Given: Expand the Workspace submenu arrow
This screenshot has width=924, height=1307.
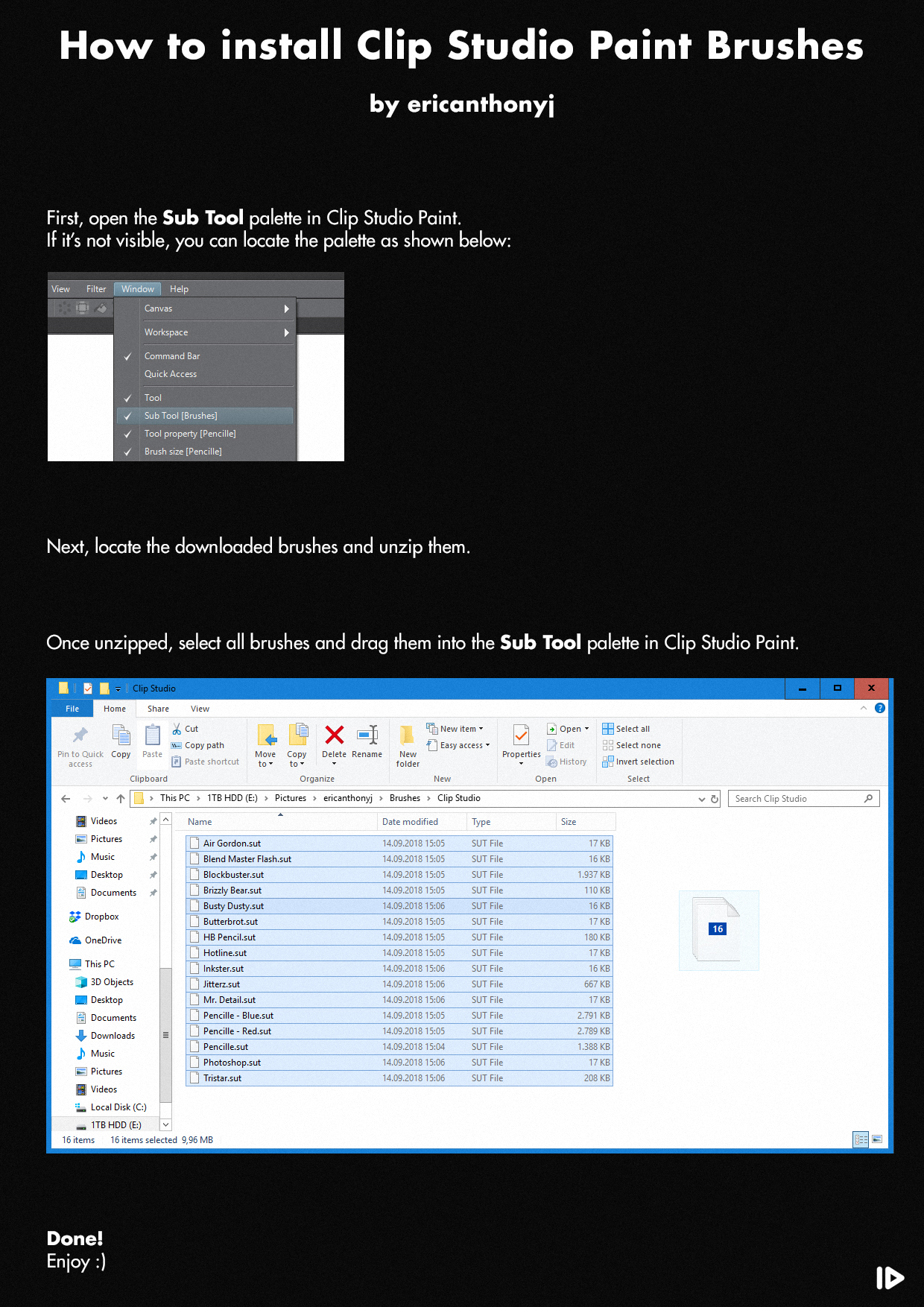Looking at the screenshot, I should 286,332.
